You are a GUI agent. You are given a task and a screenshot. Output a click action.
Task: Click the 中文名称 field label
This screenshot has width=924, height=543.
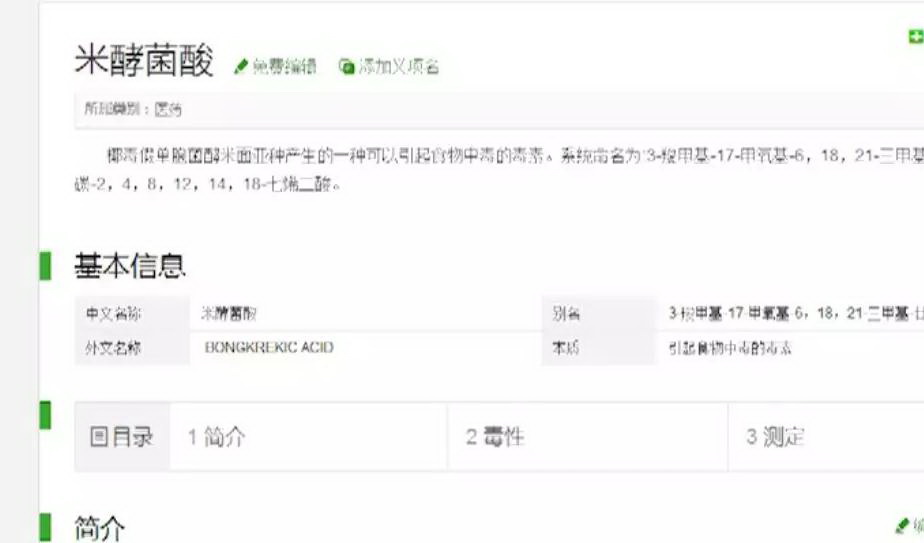[113, 314]
